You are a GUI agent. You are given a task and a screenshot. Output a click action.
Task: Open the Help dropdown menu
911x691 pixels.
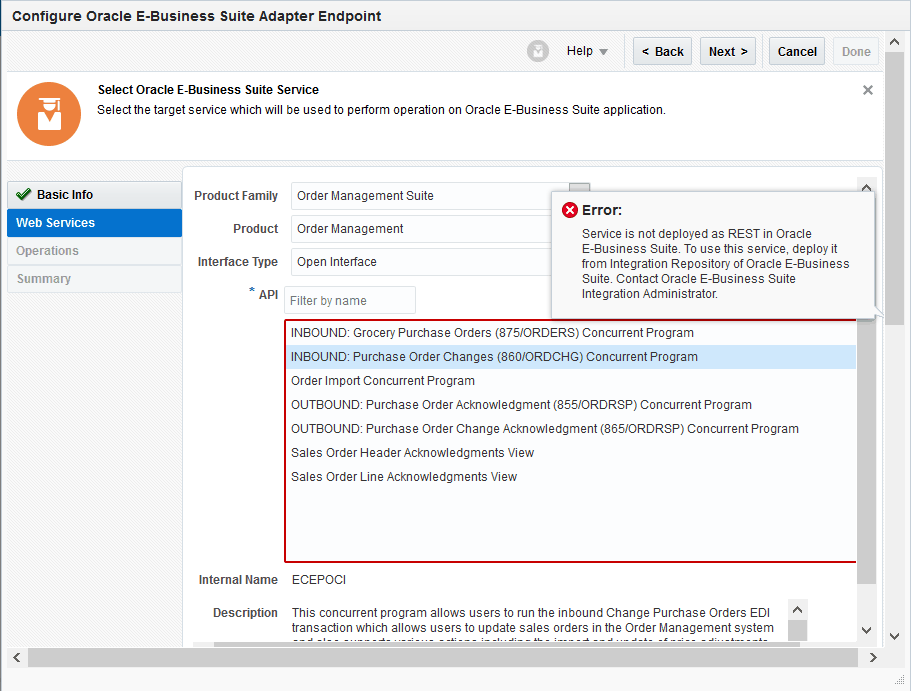(x=587, y=51)
